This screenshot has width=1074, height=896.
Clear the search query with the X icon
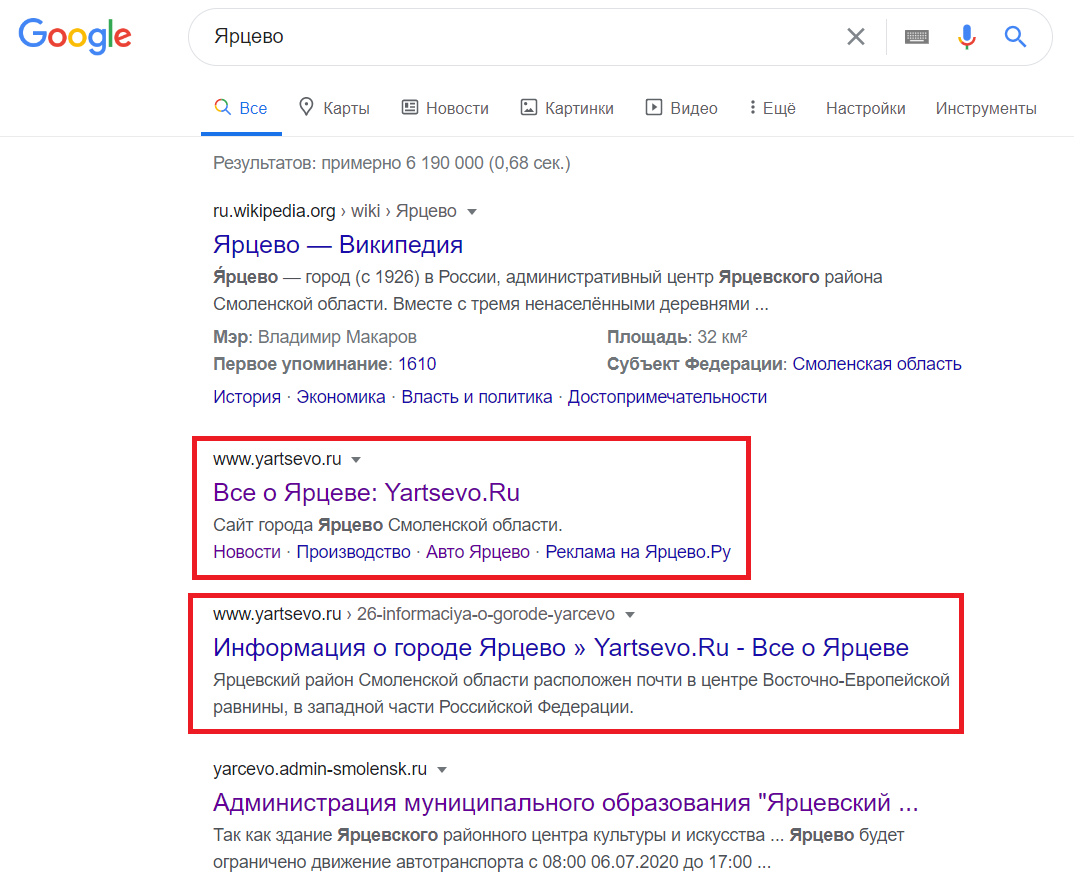point(856,36)
